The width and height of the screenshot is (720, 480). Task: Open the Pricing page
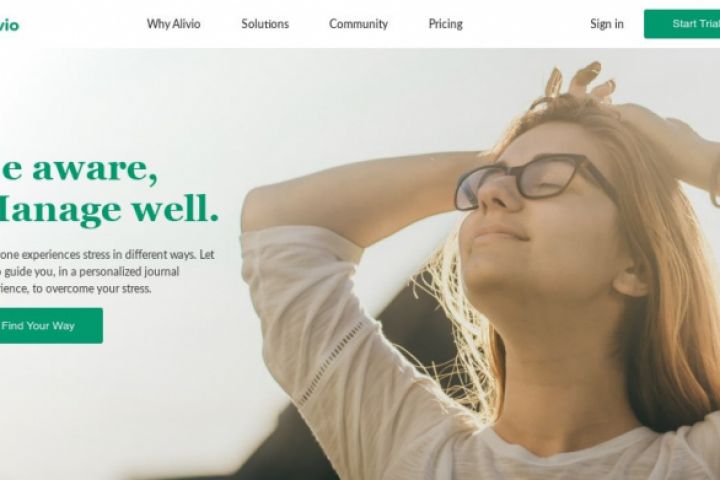(x=445, y=24)
